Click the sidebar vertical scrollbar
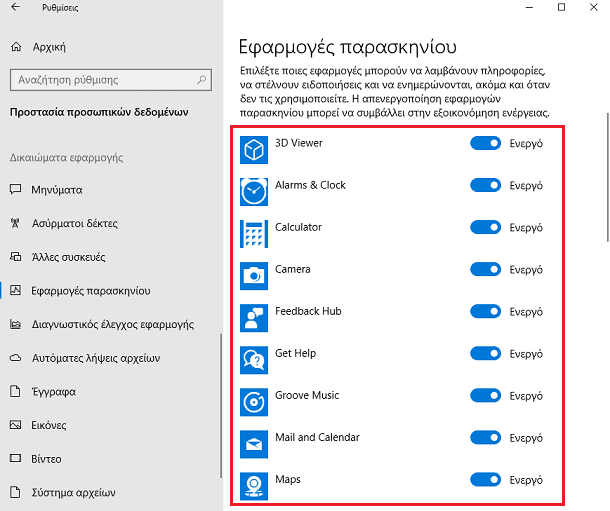610x511 pixels. pyautogui.click(x=221, y=406)
